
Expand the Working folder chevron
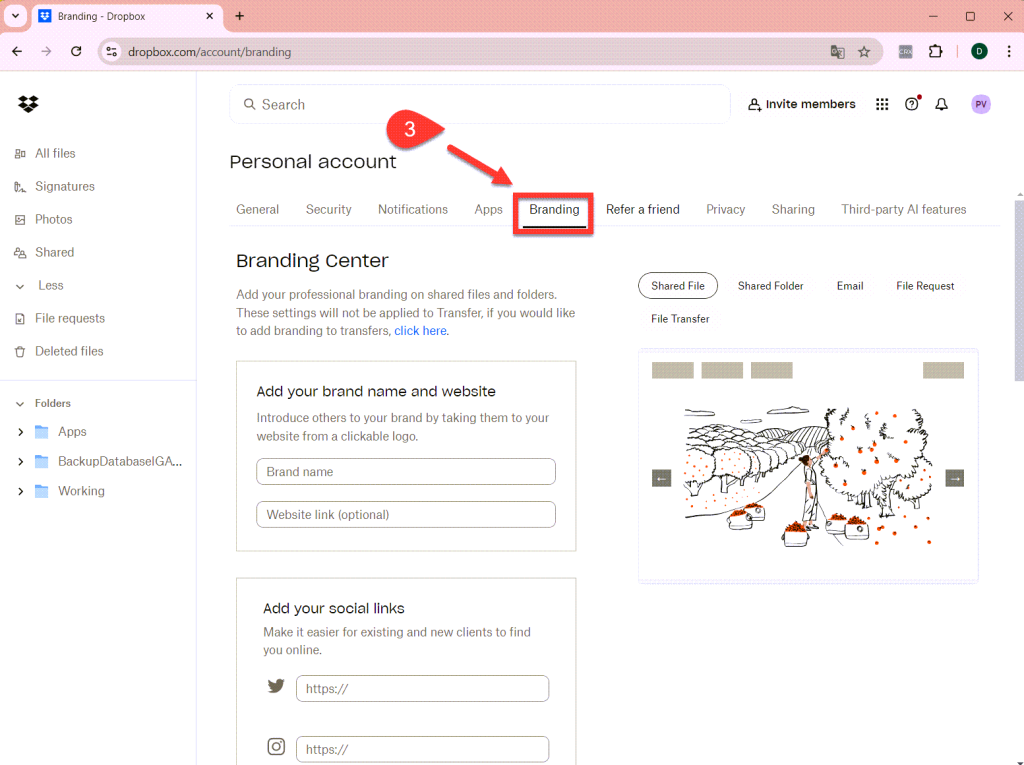(x=20, y=491)
